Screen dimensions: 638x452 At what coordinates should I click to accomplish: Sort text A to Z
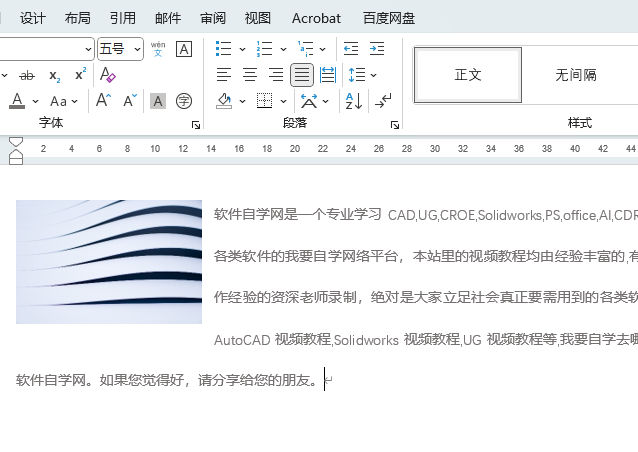[354, 101]
